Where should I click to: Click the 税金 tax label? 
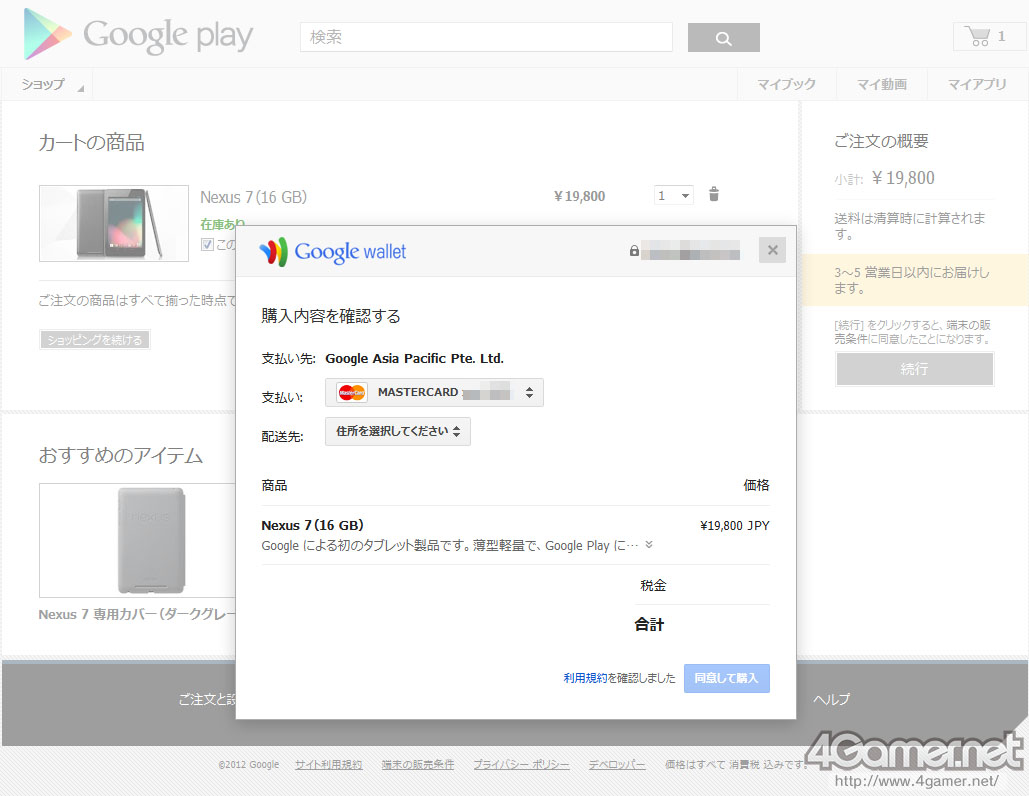tap(653, 585)
